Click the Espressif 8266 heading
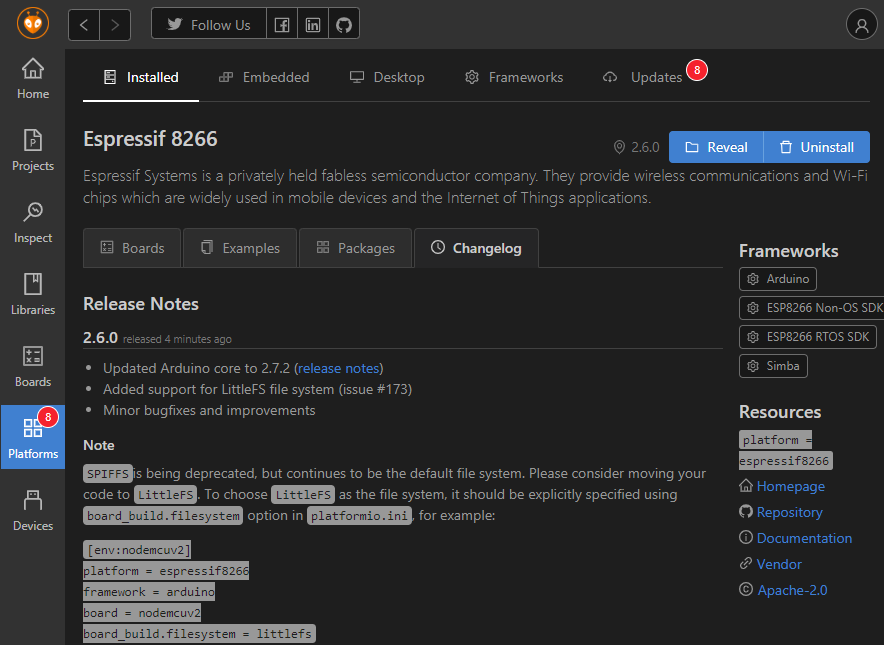This screenshot has height=645, width=884. coord(150,139)
